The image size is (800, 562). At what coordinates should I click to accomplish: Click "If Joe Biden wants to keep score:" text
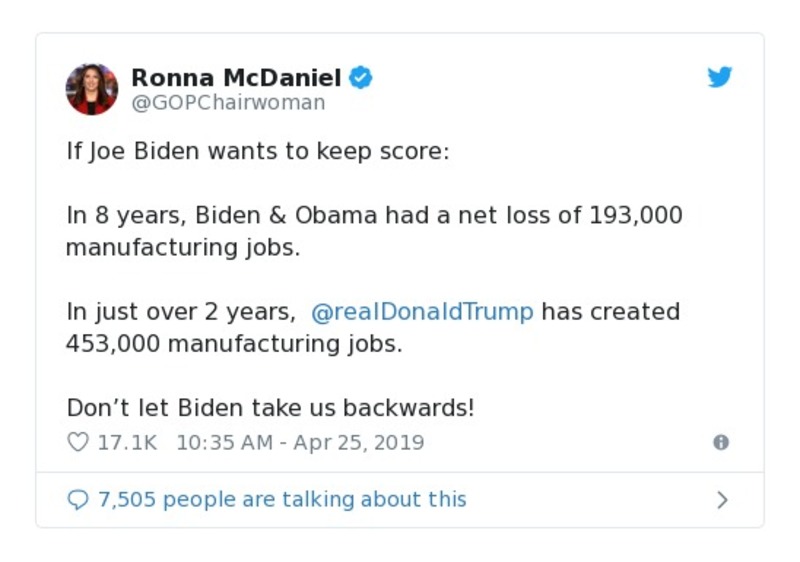click(x=258, y=154)
